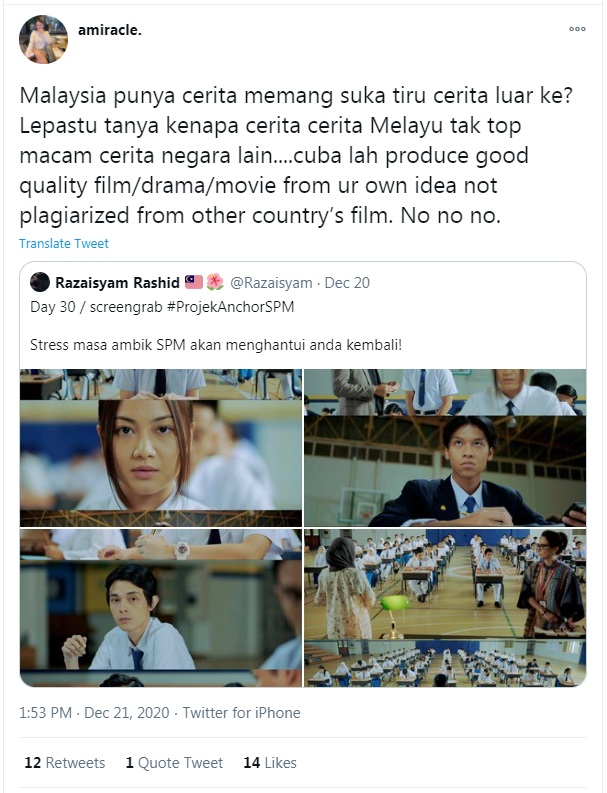Screen dimensions: 607x793
Task: Open amiracle's profile picture
Action: click(44, 39)
